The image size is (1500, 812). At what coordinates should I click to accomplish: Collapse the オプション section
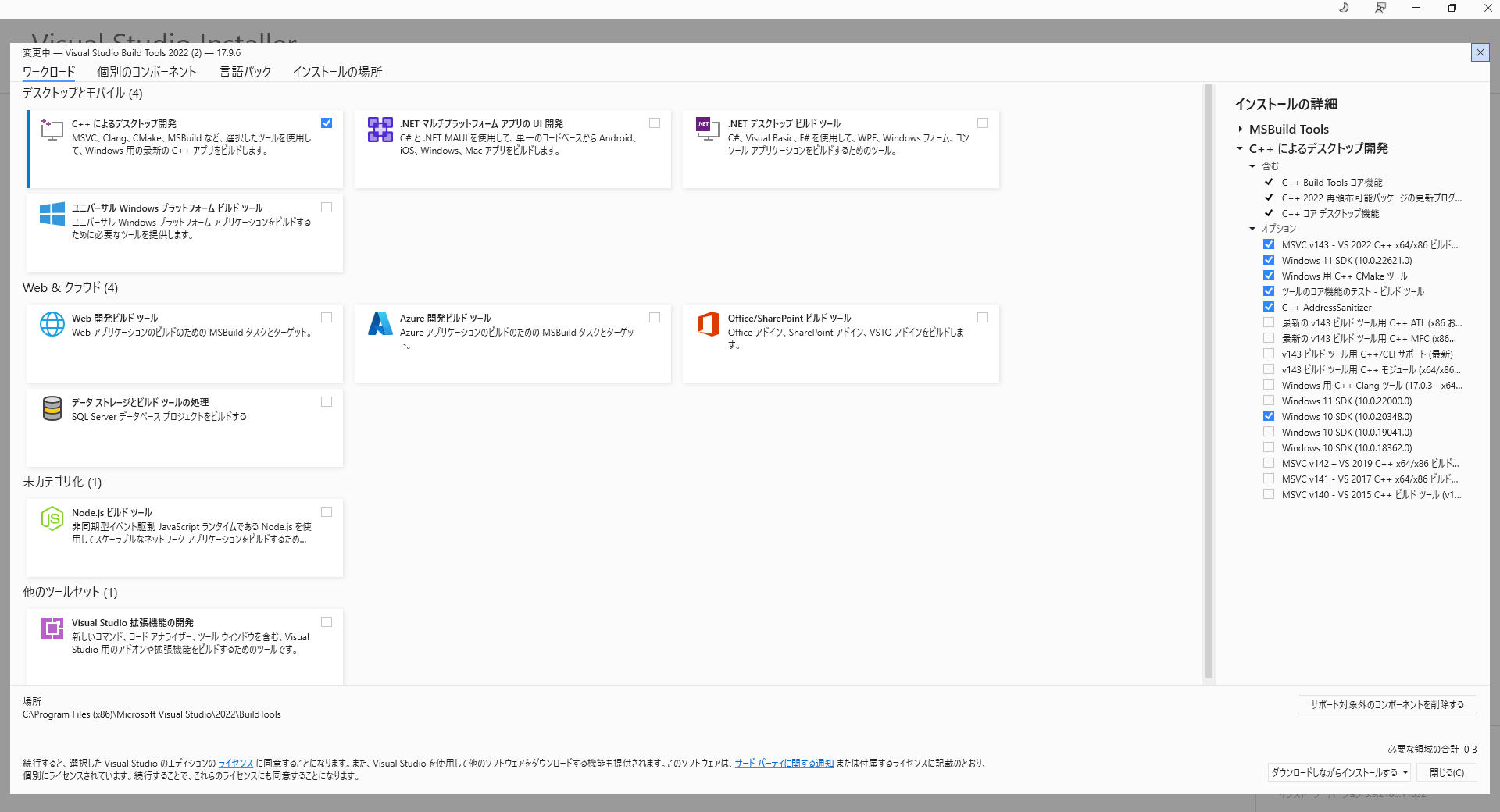(1252, 229)
